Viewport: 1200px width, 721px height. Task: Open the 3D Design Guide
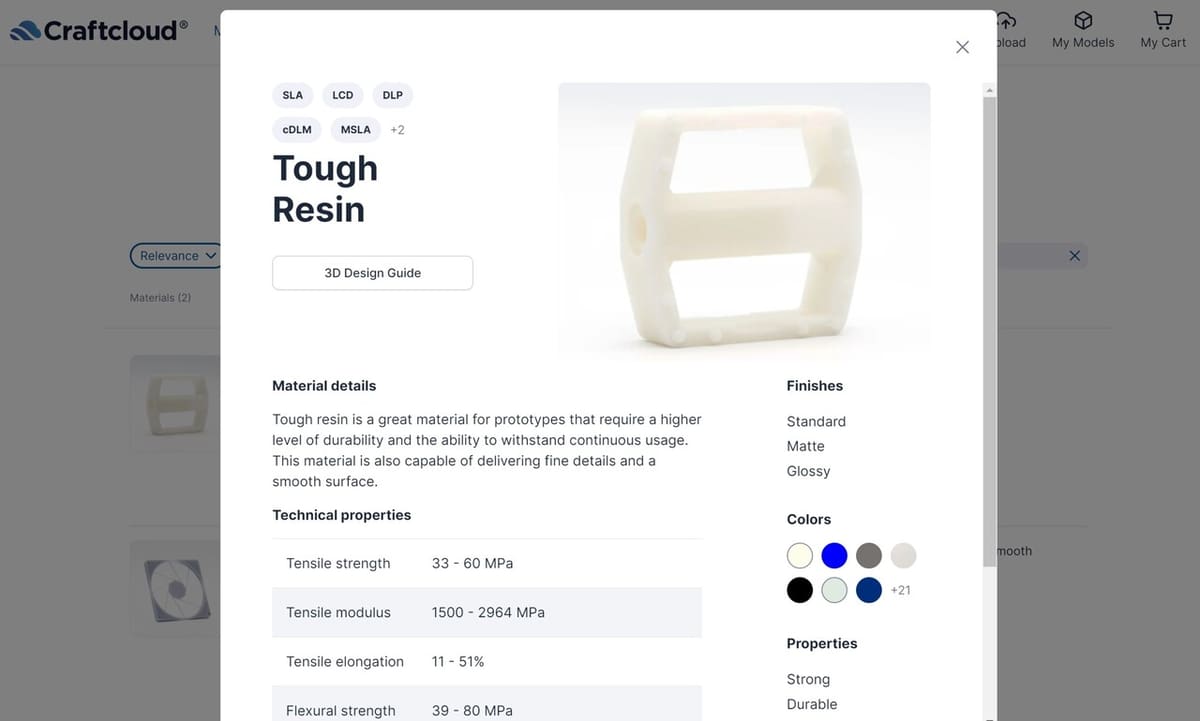373,273
